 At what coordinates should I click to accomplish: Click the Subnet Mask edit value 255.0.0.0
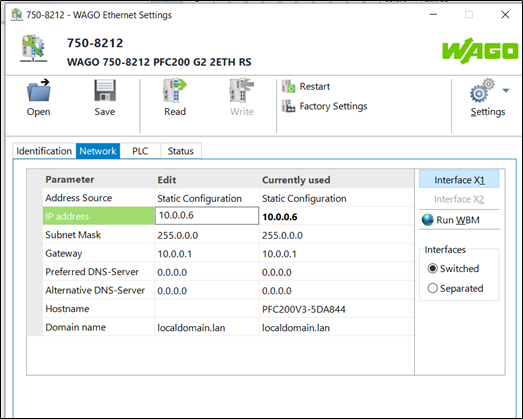[178, 235]
